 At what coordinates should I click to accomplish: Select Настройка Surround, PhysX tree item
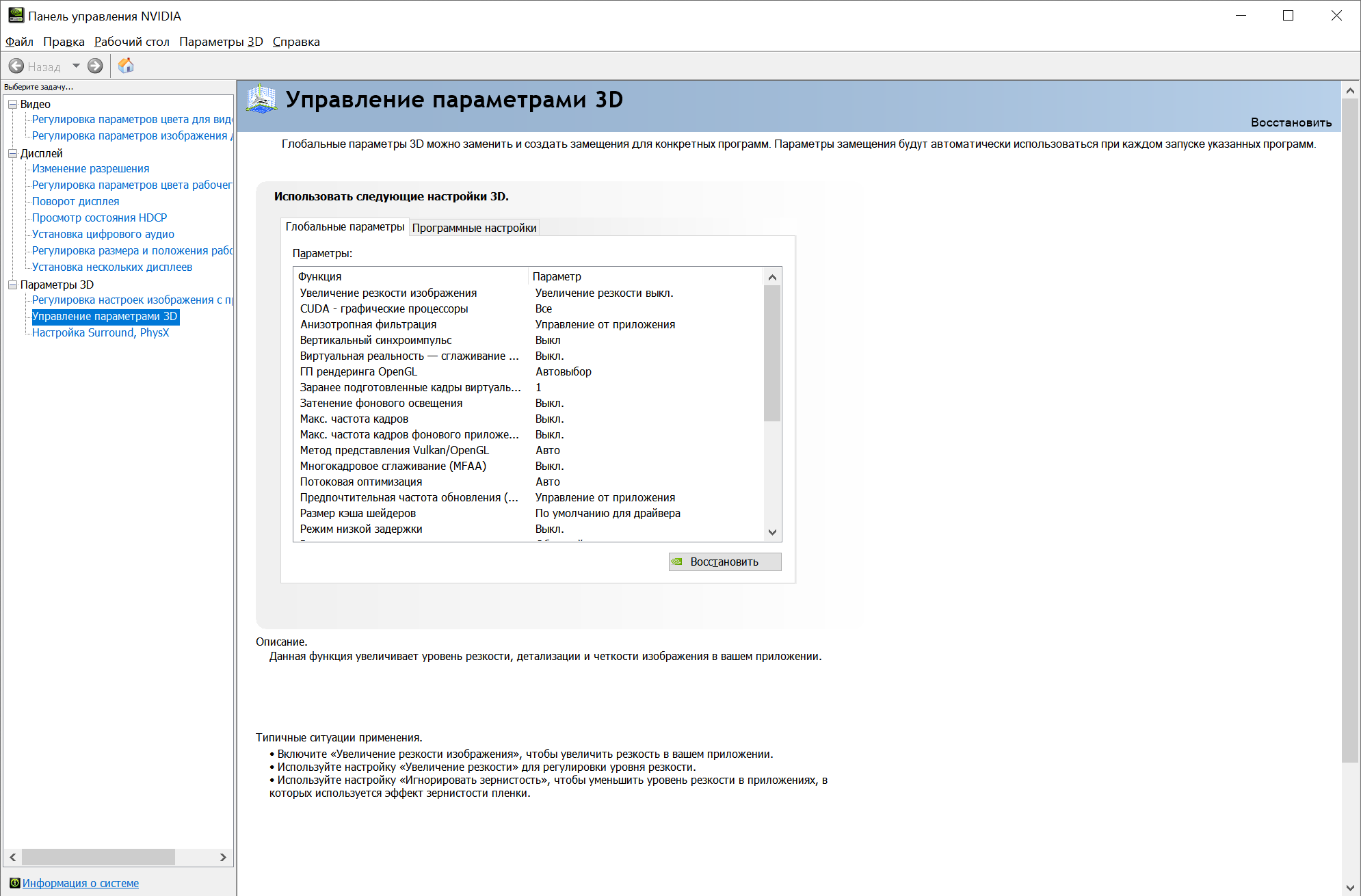coord(100,332)
